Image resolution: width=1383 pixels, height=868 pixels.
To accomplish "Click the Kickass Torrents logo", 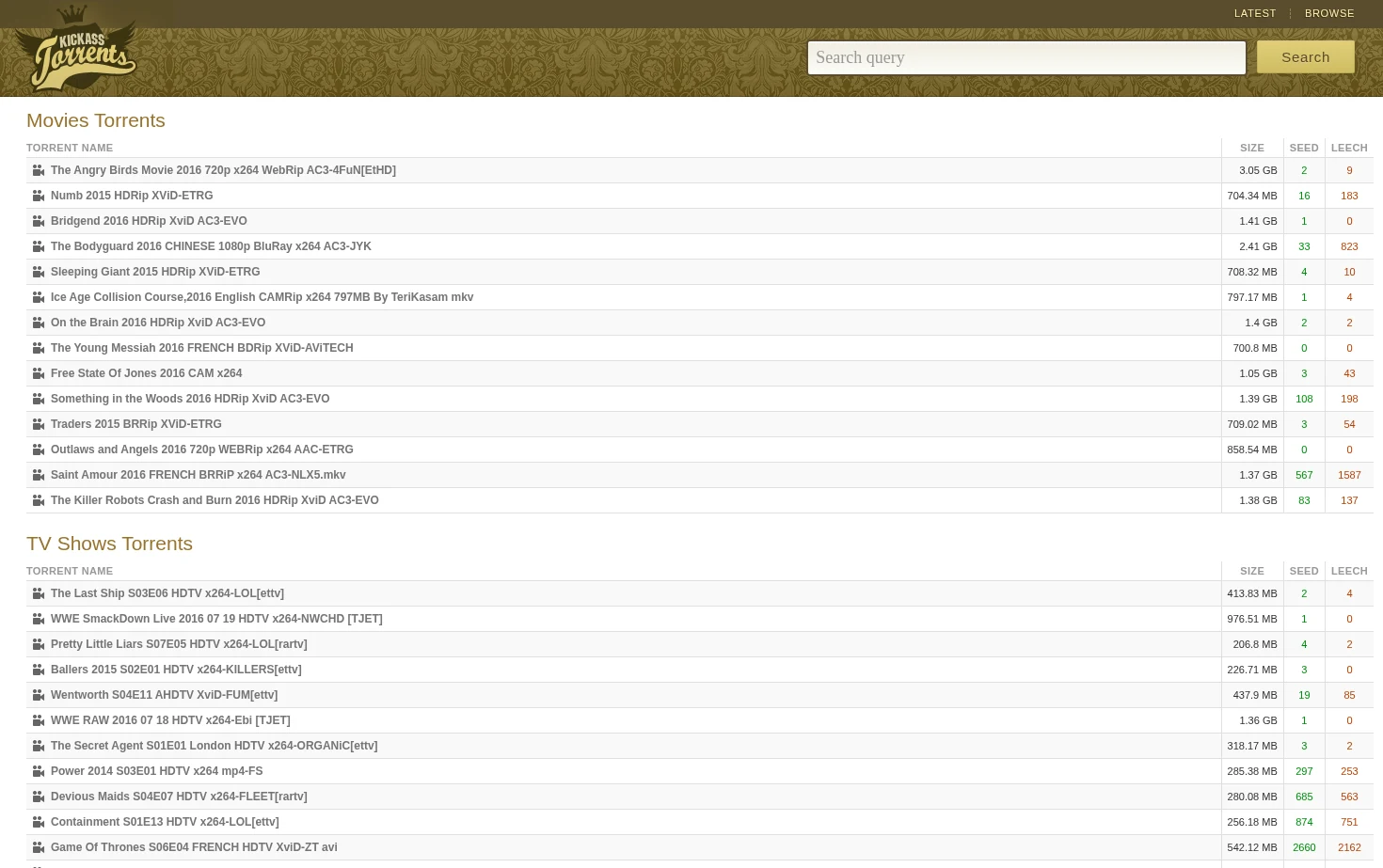I will (x=76, y=49).
